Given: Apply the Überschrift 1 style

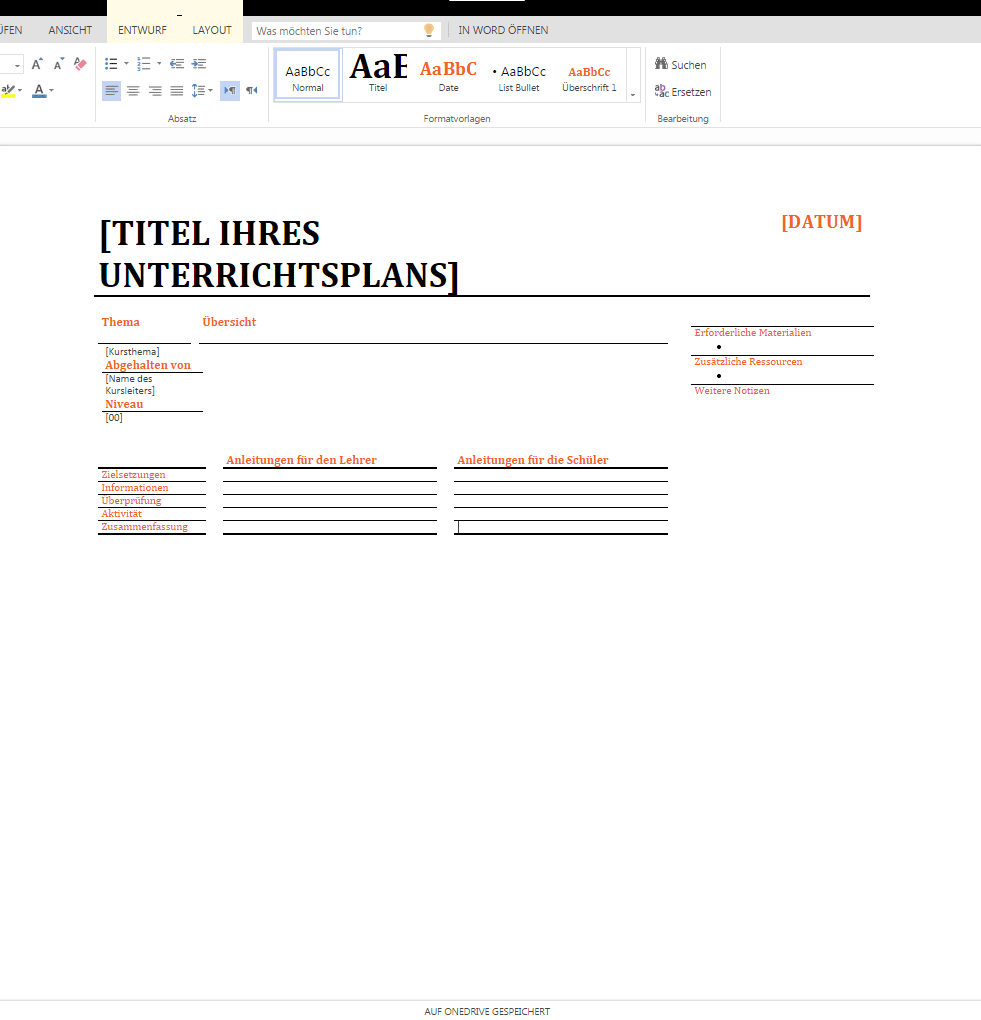Looking at the screenshot, I should point(589,75).
